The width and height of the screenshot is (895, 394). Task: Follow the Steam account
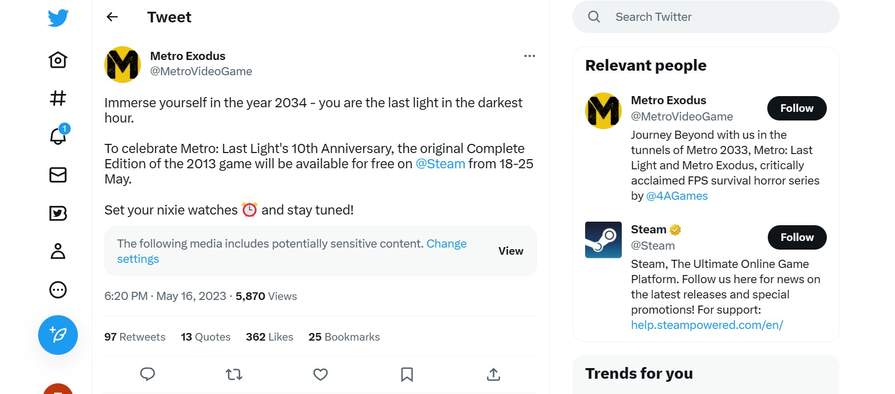point(797,237)
